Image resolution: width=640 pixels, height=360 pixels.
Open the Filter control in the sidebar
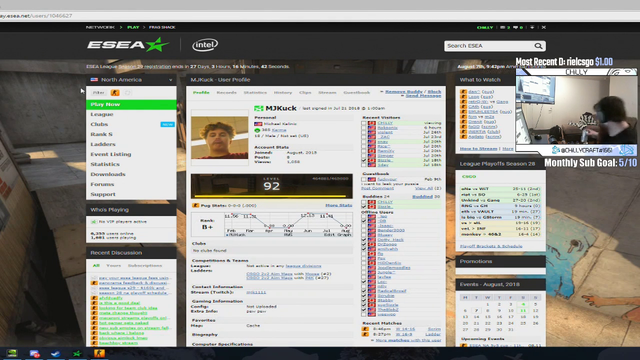(x=98, y=93)
